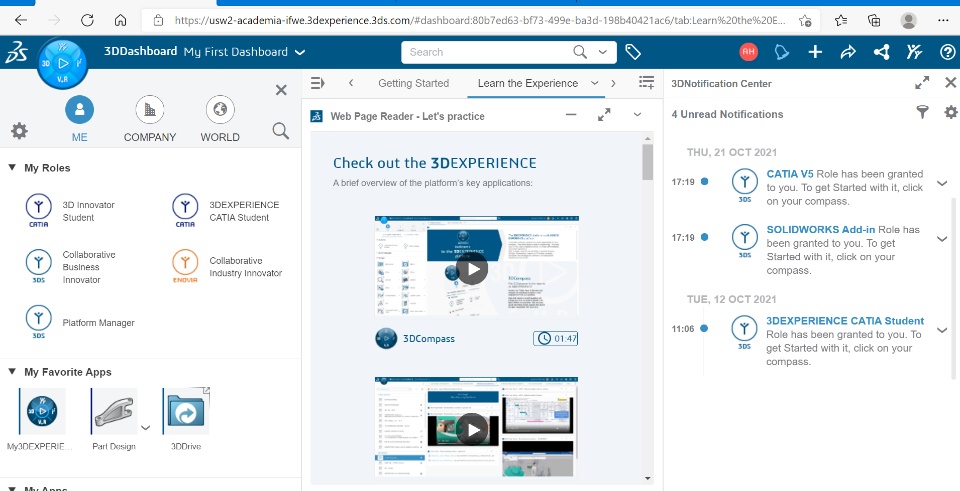Click the SOLIDWORKS Add-in notification link
Image resolution: width=960 pixels, height=491 pixels.
tap(821, 230)
